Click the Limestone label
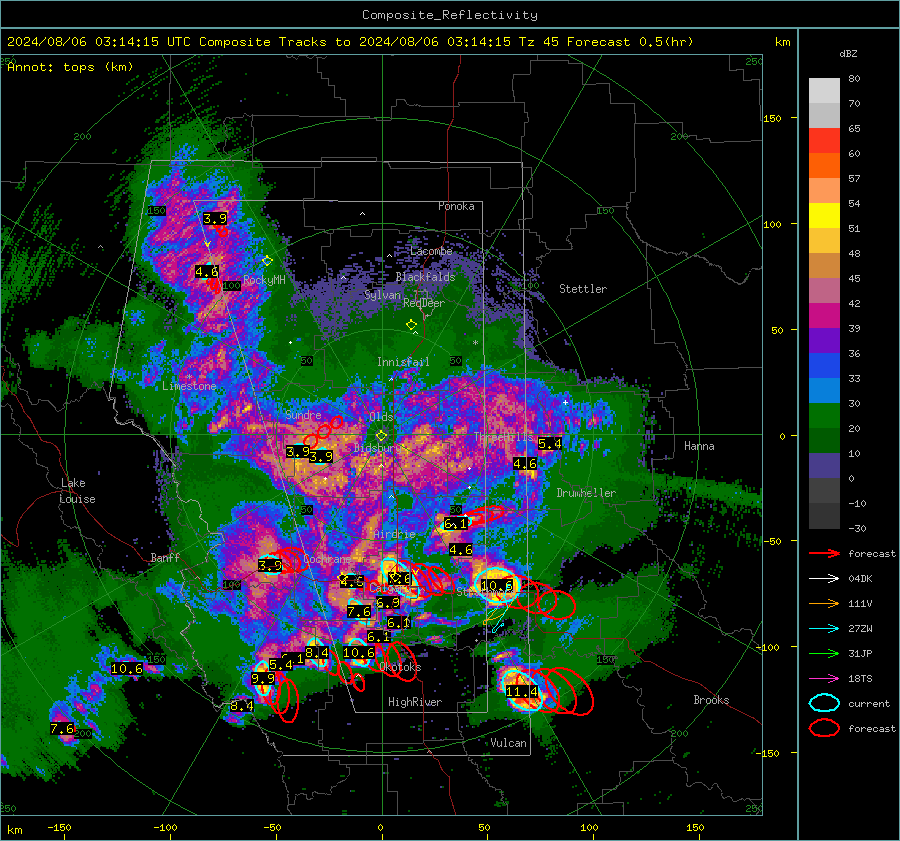The image size is (900, 841). click(189, 386)
